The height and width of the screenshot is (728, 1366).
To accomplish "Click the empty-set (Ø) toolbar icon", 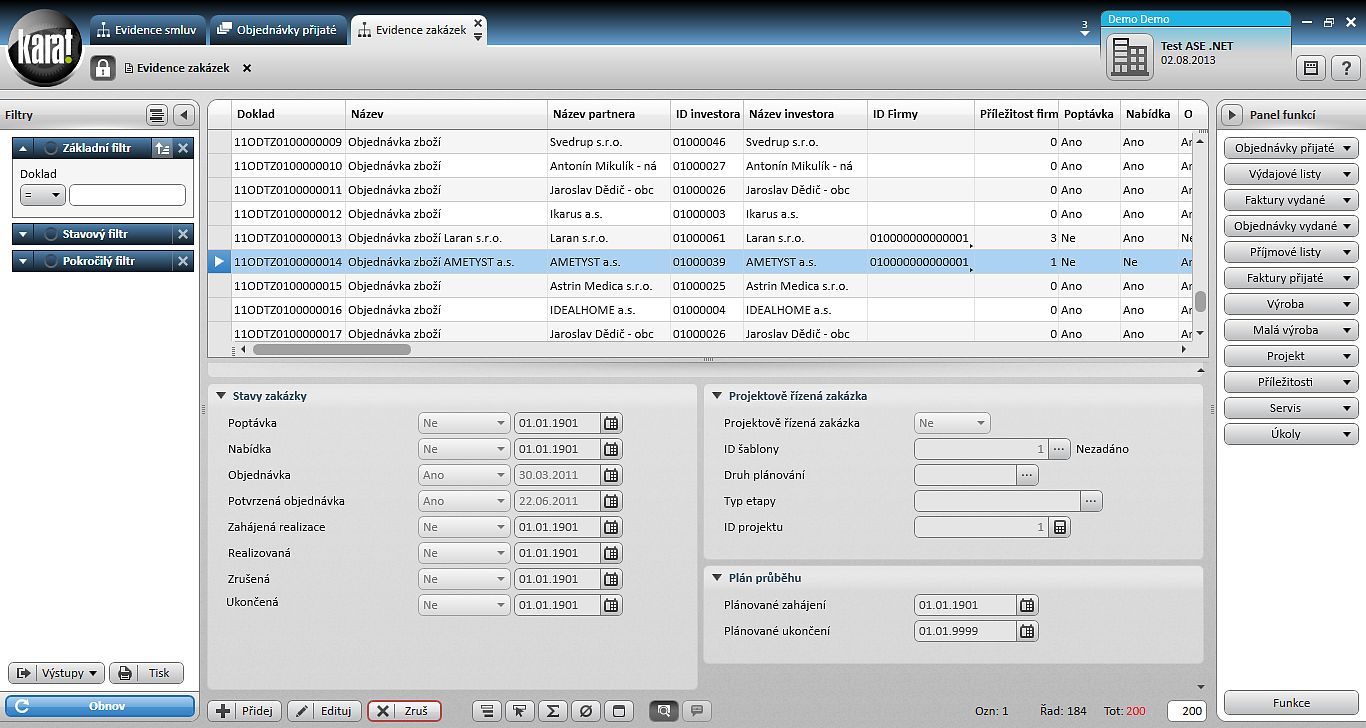I will tap(586, 711).
